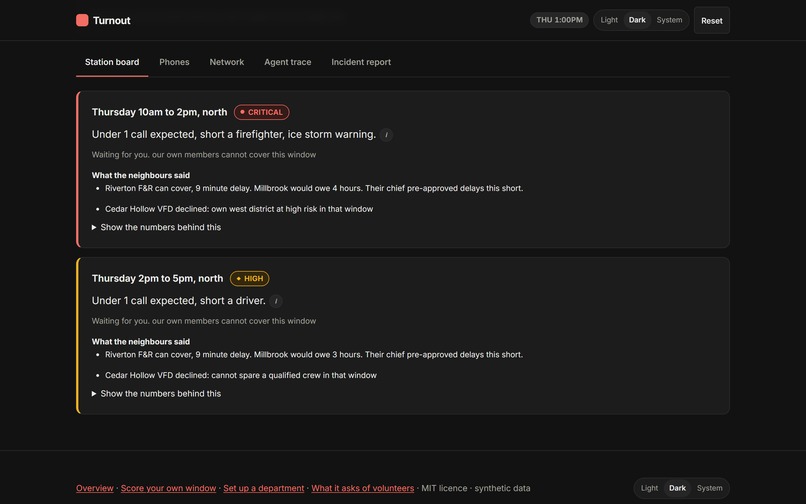Click Riverton line mentioning Millbrook owes 4 hours
This screenshot has width=806, height=504.
(314, 188)
